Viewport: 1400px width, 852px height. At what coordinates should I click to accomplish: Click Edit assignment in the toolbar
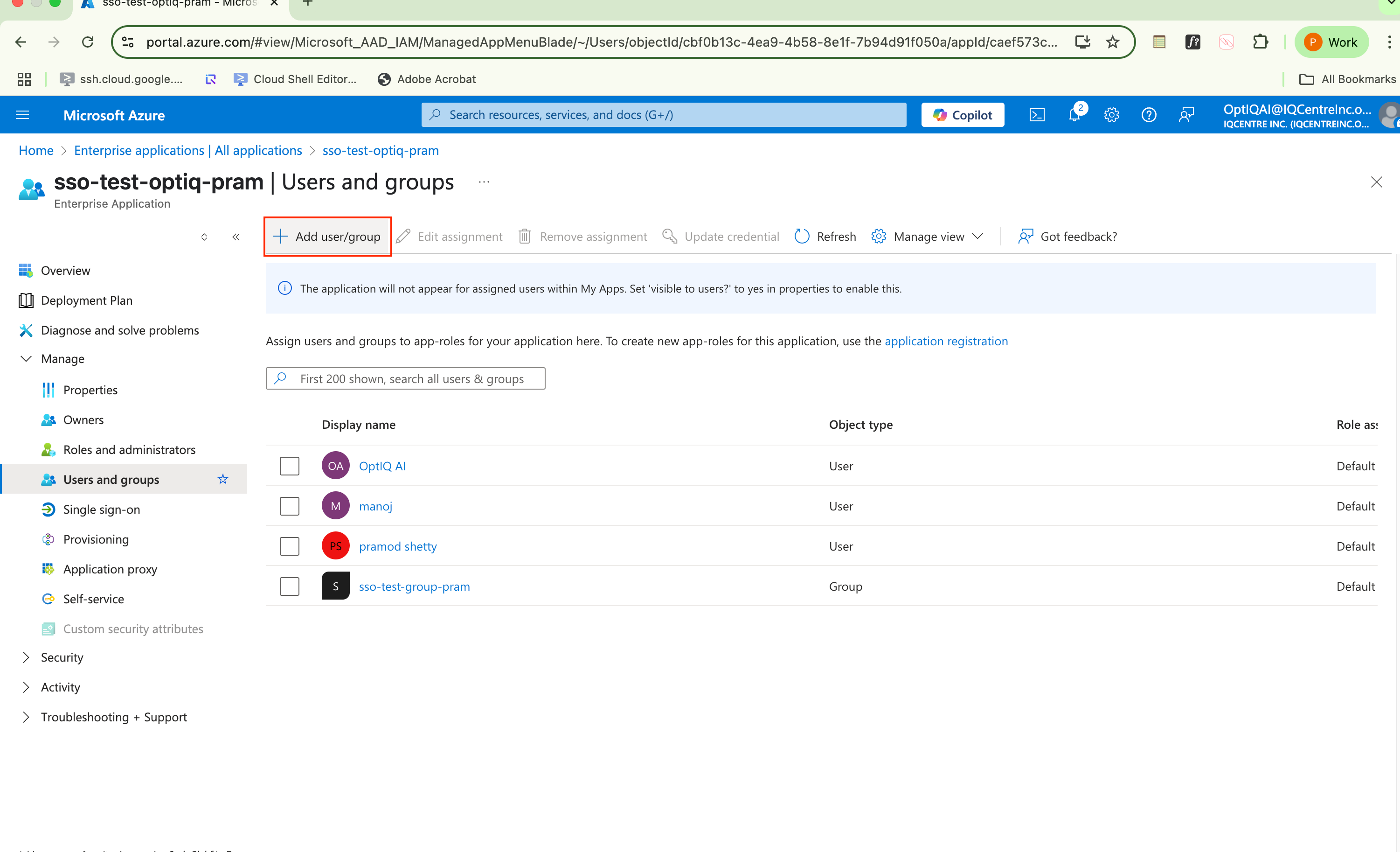[x=449, y=237]
